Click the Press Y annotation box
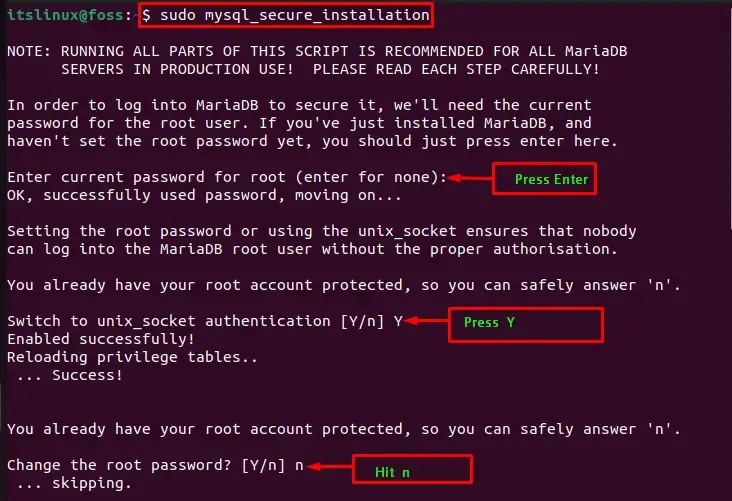Viewport: 732px width, 501px height. click(533, 324)
